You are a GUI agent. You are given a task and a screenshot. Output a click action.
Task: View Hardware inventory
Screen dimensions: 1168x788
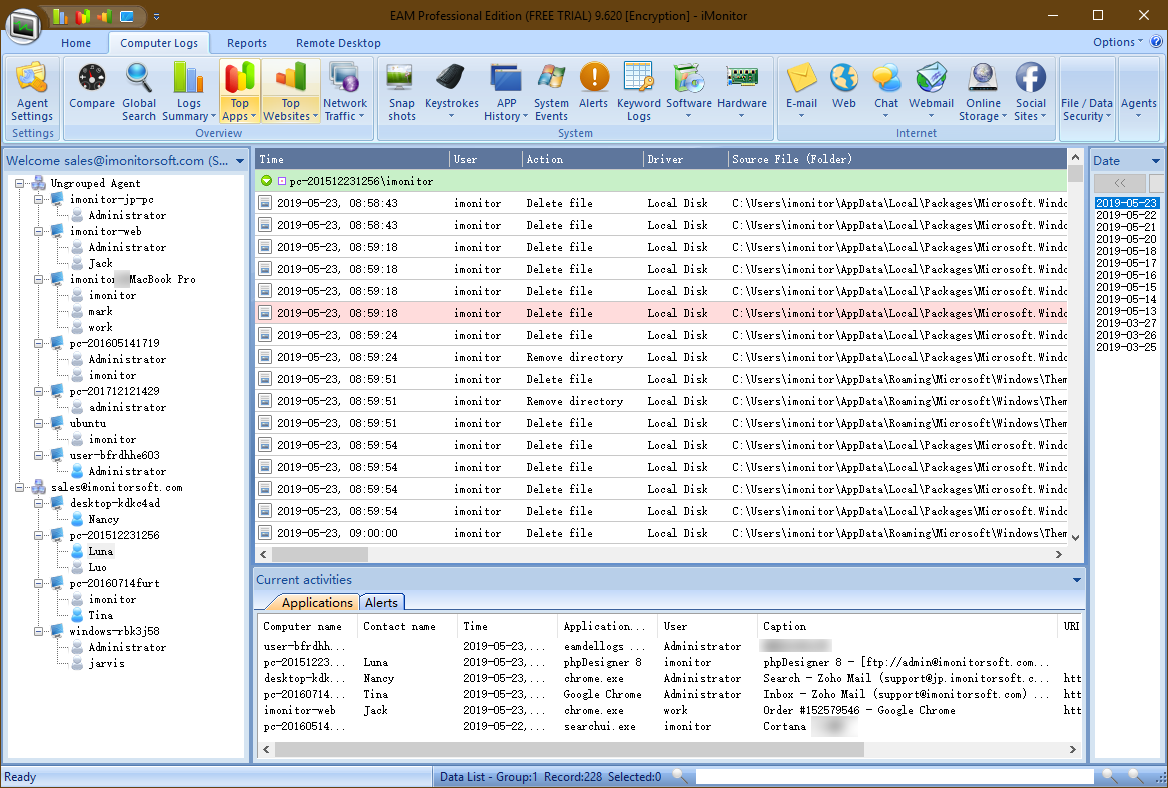click(742, 92)
